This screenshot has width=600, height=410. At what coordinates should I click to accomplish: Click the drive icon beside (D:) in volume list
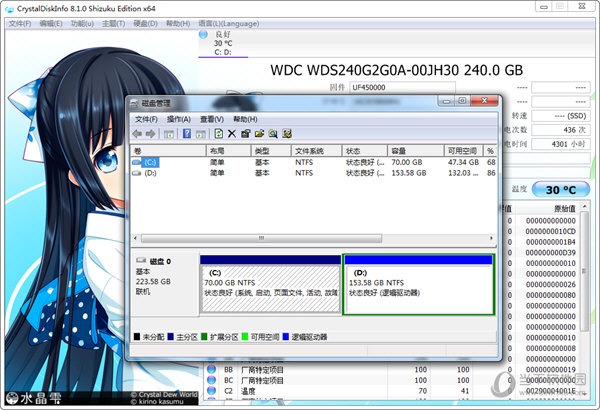tap(136, 173)
